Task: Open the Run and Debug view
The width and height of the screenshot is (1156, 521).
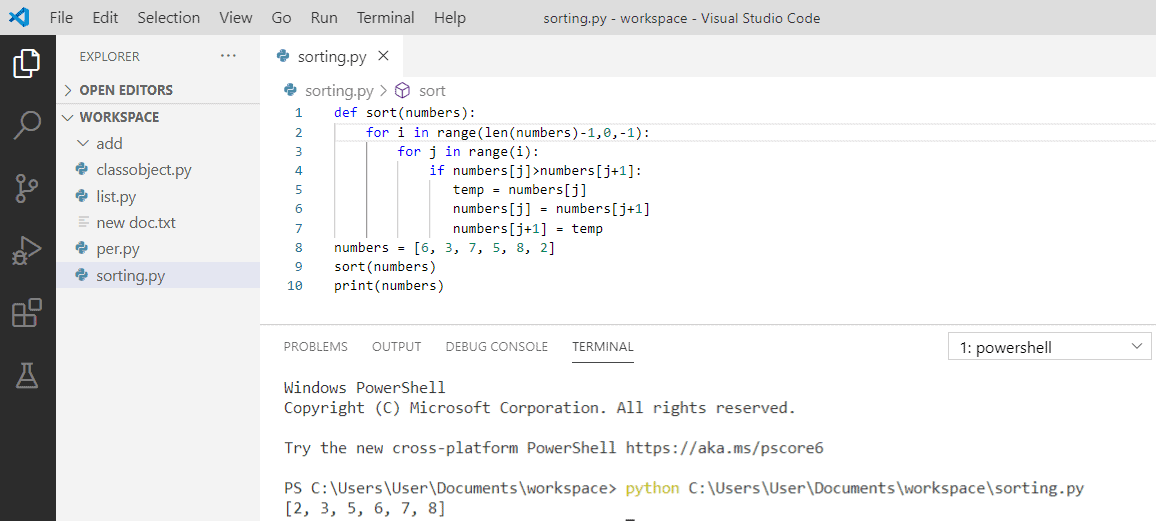Action: click(27, 252)
